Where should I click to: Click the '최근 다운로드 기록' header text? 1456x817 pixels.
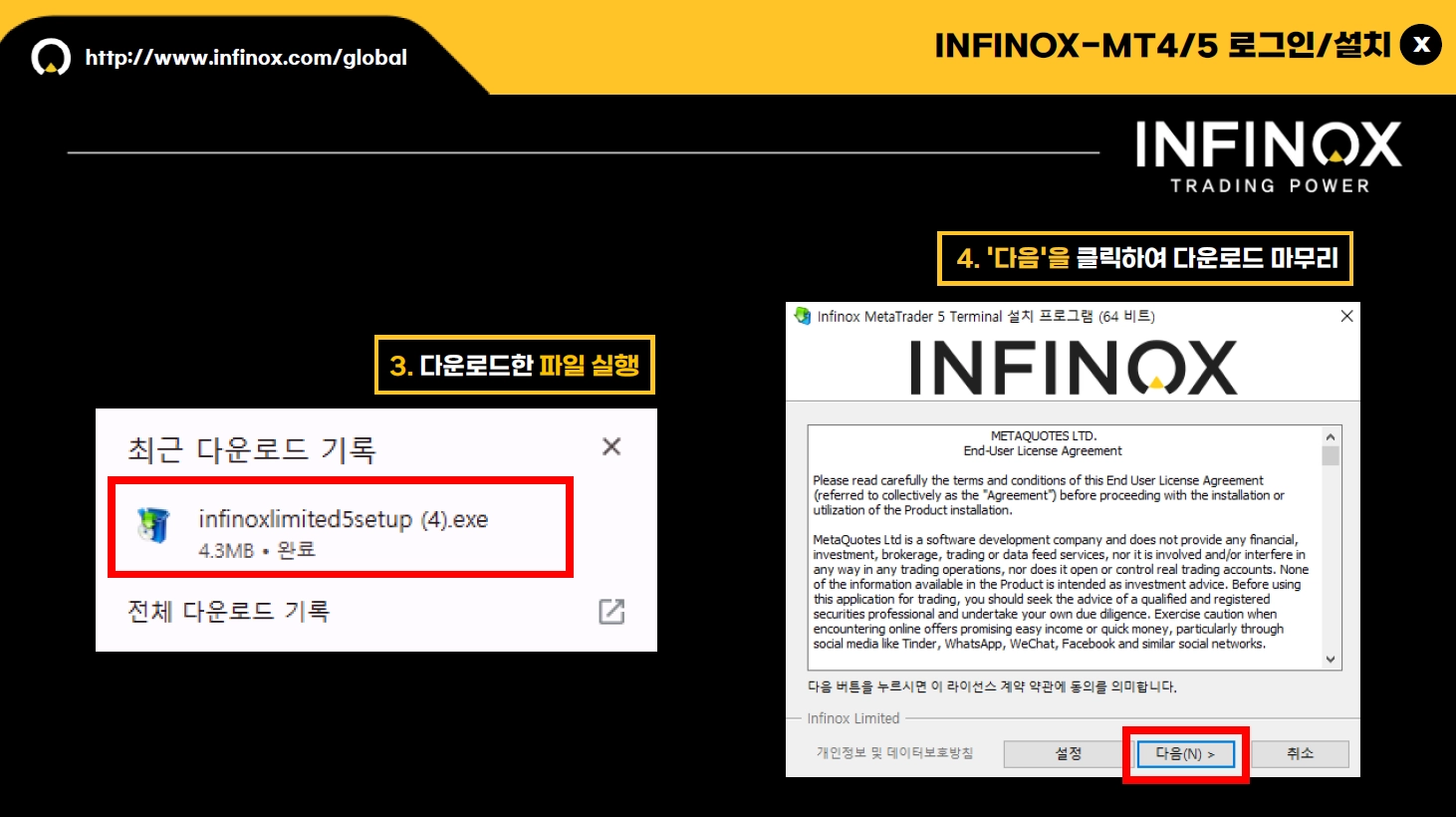(251, 450)
